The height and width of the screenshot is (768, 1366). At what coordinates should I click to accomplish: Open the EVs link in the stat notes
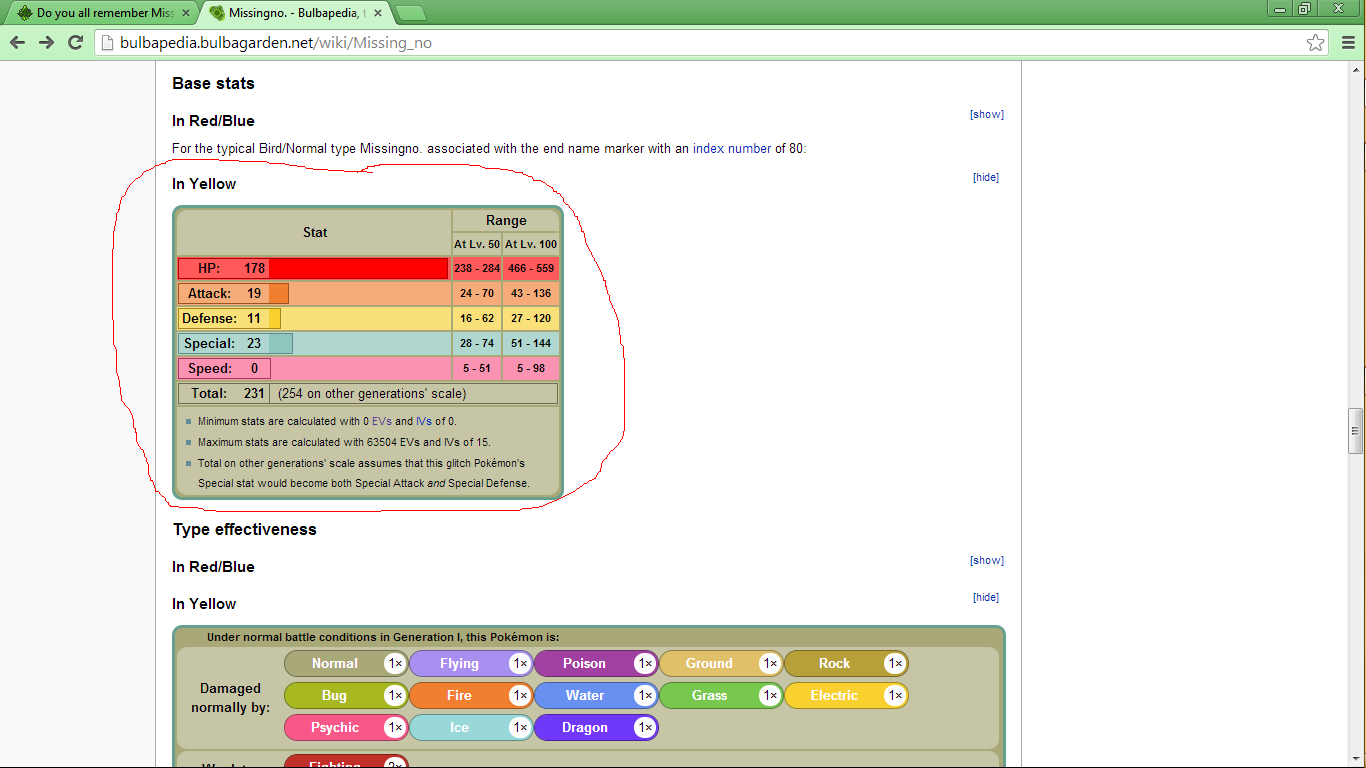pos(382,421)
